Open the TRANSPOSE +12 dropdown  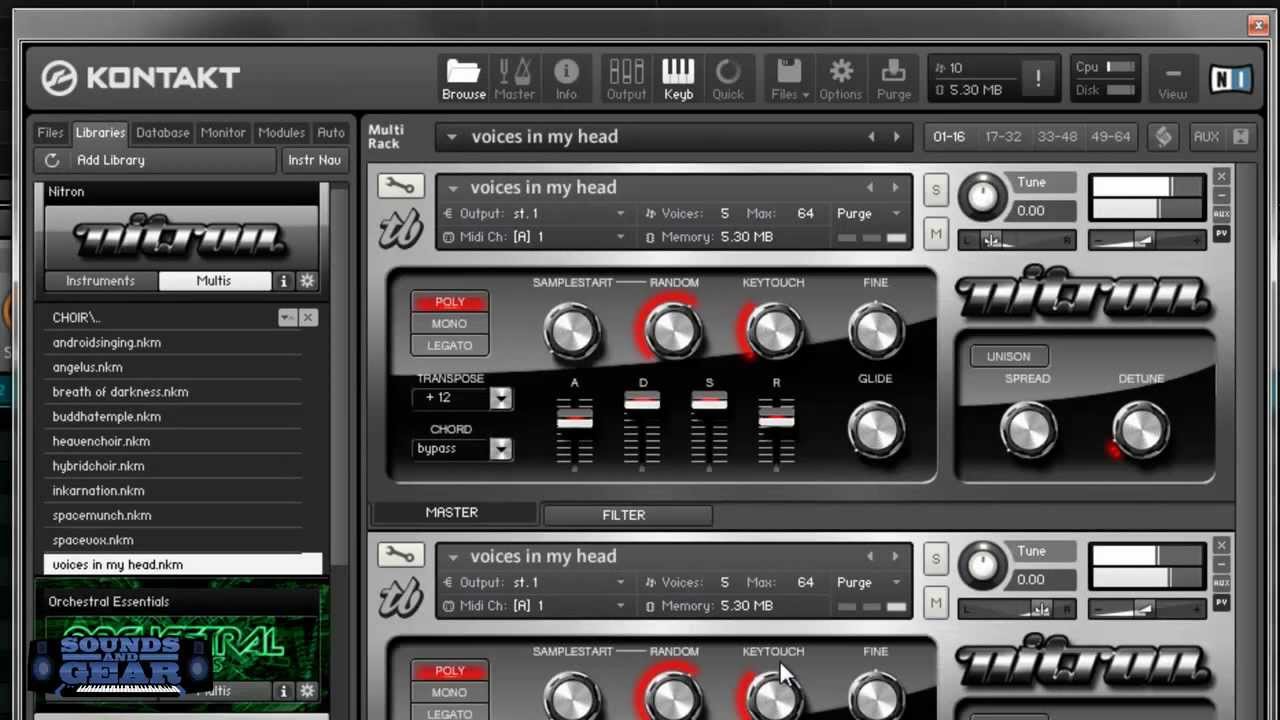click(501, 398)
